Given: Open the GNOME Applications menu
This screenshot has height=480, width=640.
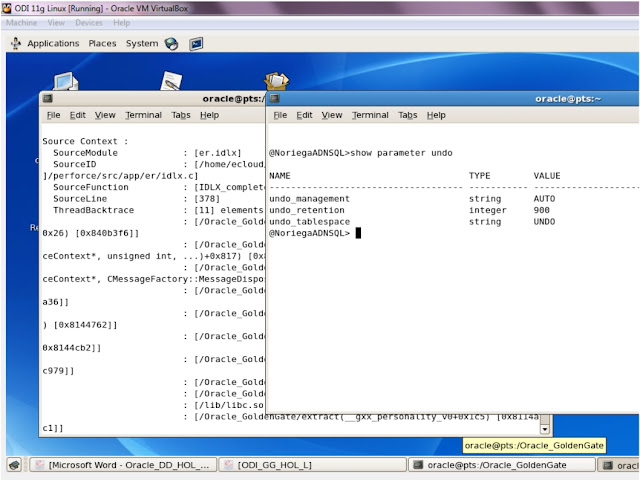Looking at the screenshot, I should click(x=53, y=43).
